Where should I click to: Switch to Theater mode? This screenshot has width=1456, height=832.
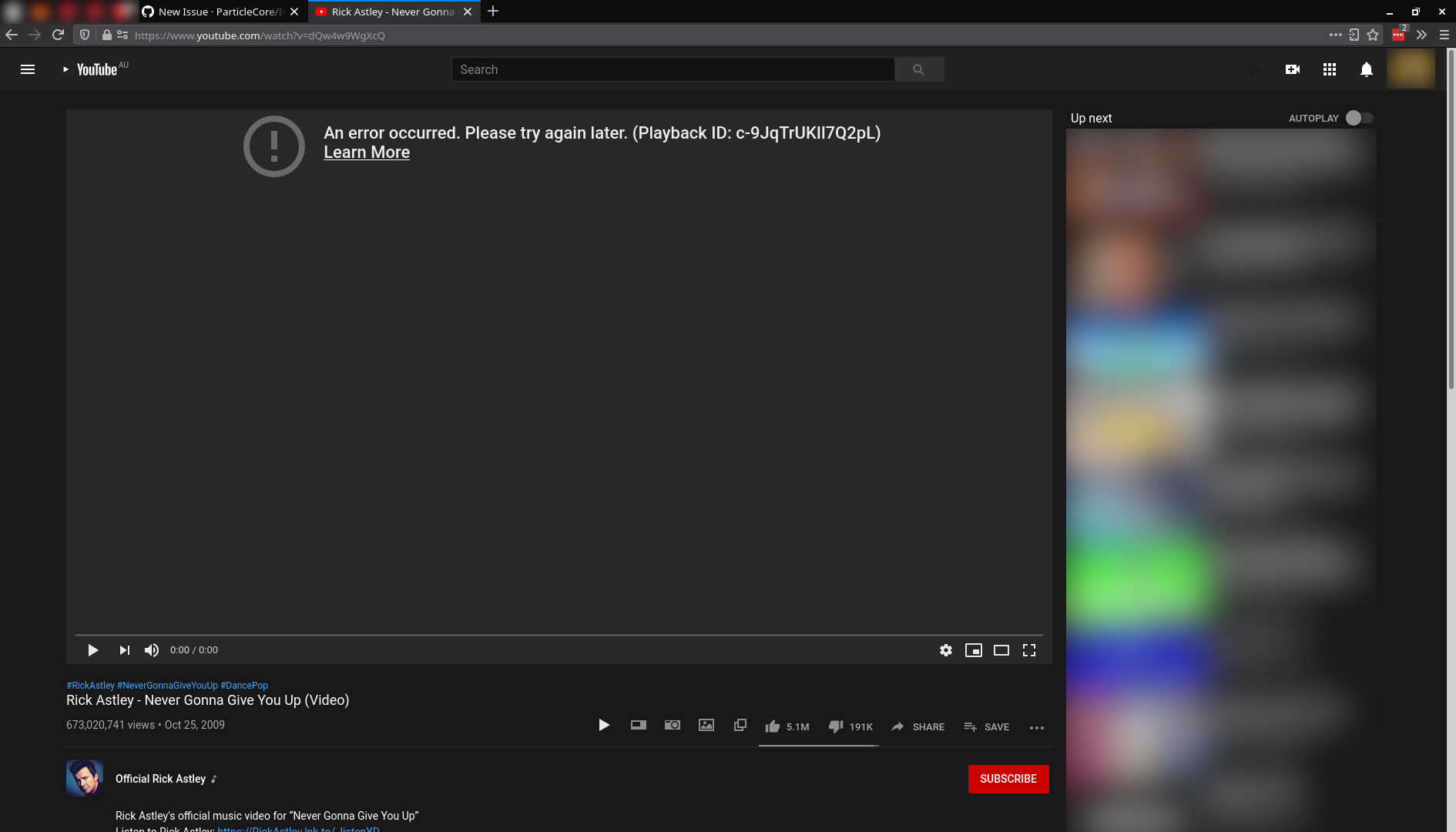1001,650
